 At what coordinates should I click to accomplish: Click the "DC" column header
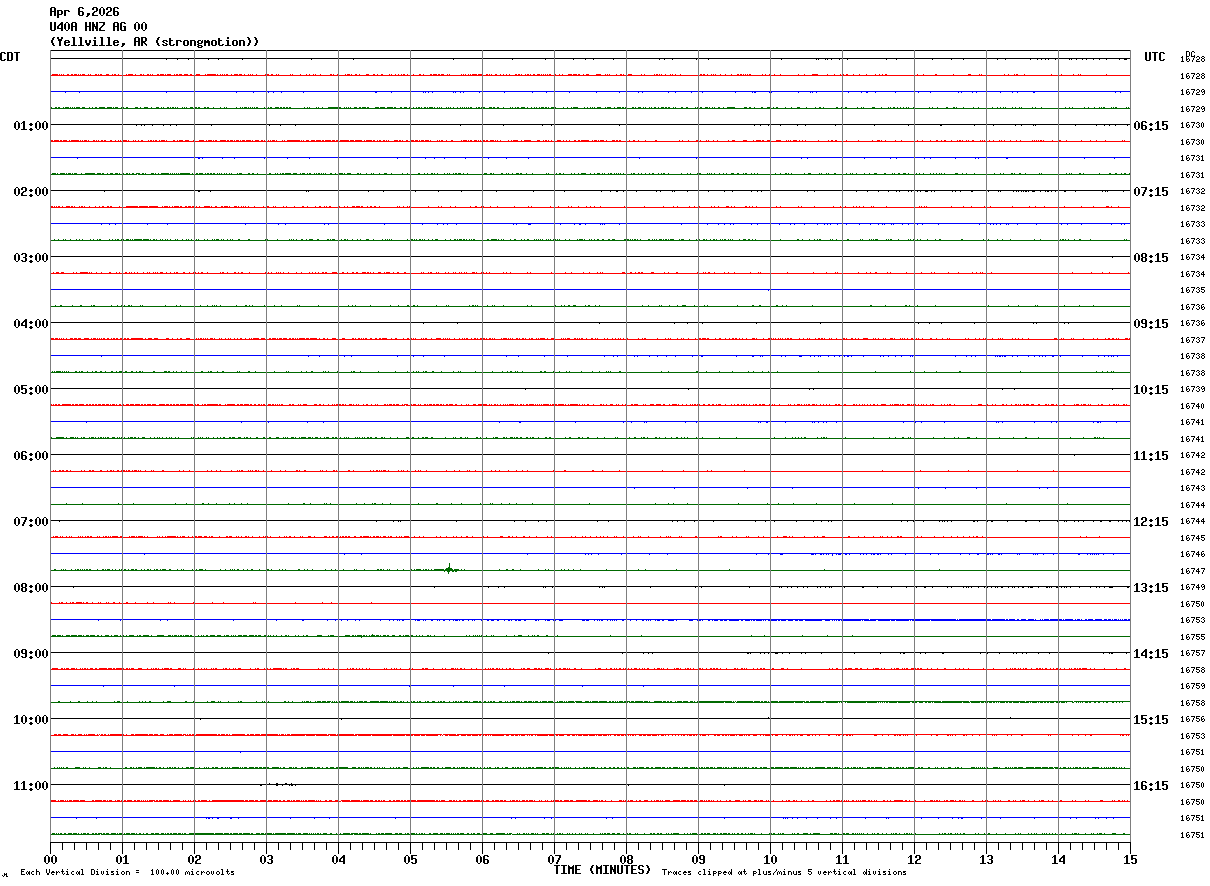click(x=1190, y=54)
